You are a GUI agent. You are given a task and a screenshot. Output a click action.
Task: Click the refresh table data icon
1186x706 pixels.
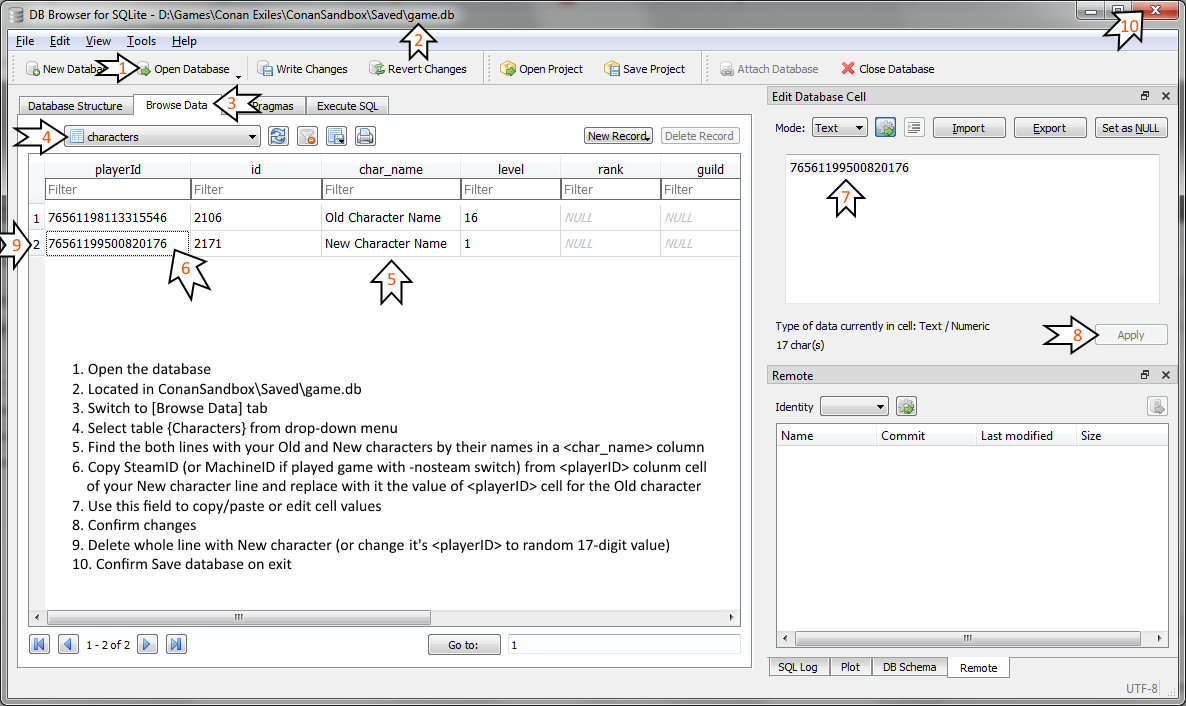point(279,136)
